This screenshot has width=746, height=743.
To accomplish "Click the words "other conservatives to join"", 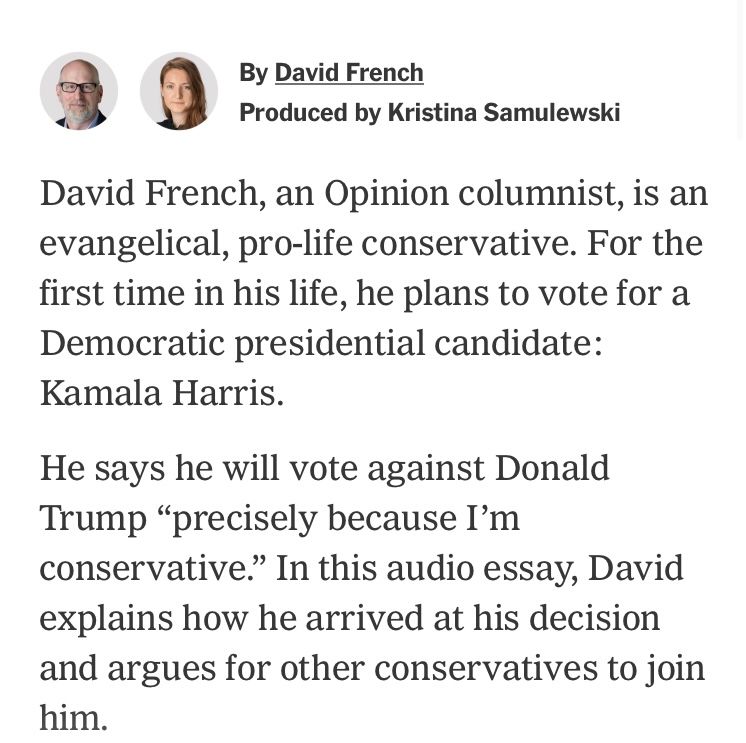I will point(492,668).
